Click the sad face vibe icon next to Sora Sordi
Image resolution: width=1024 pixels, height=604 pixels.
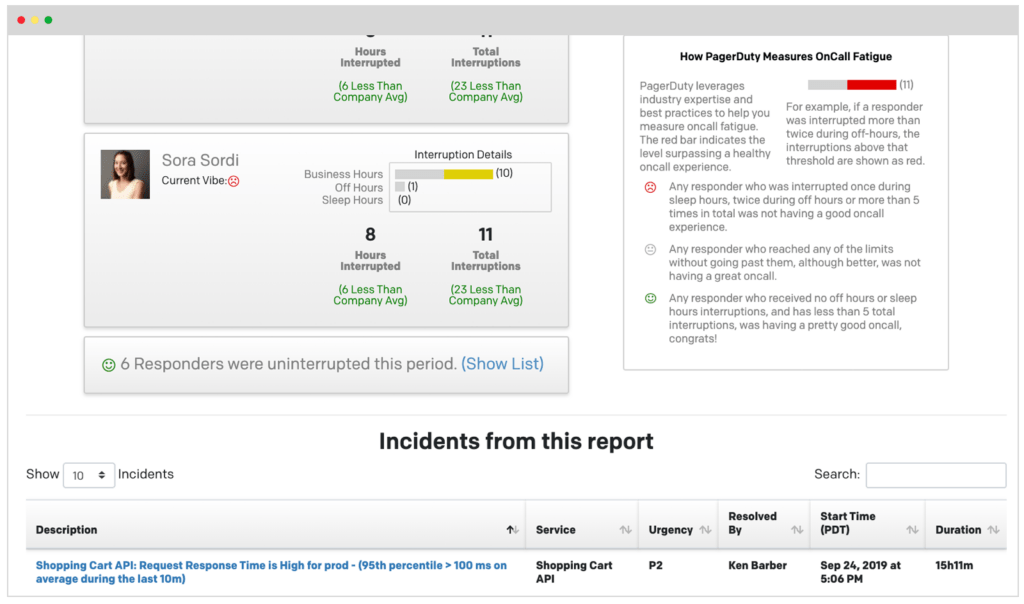tap(234, 181)
